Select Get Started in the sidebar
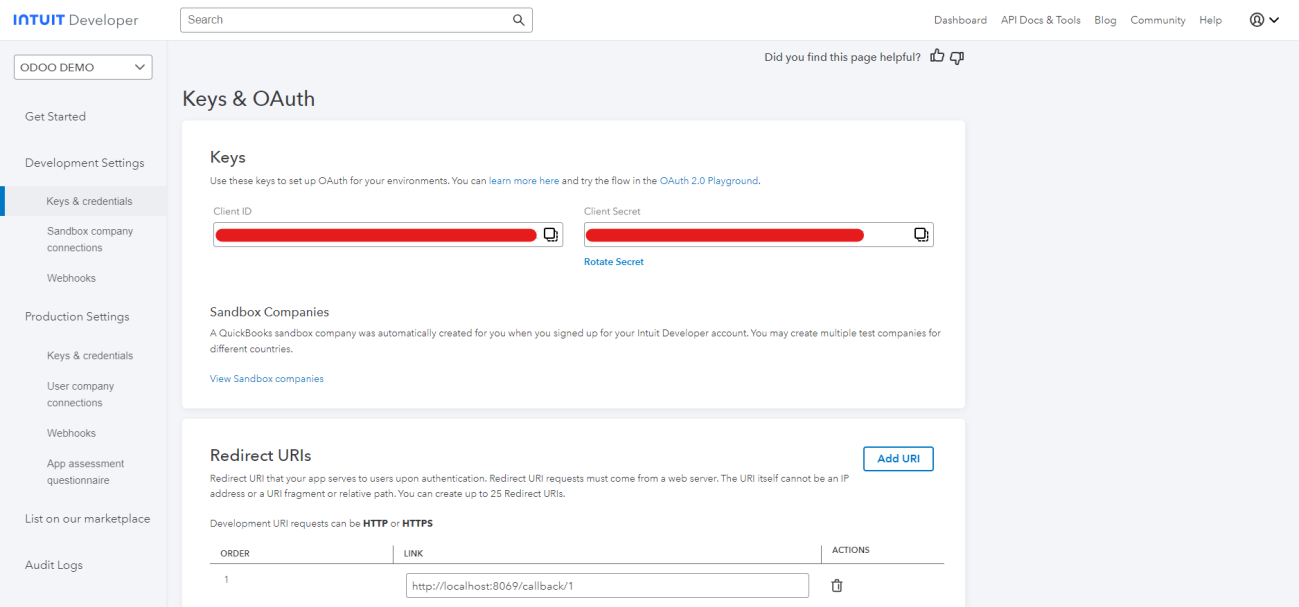 55,117
